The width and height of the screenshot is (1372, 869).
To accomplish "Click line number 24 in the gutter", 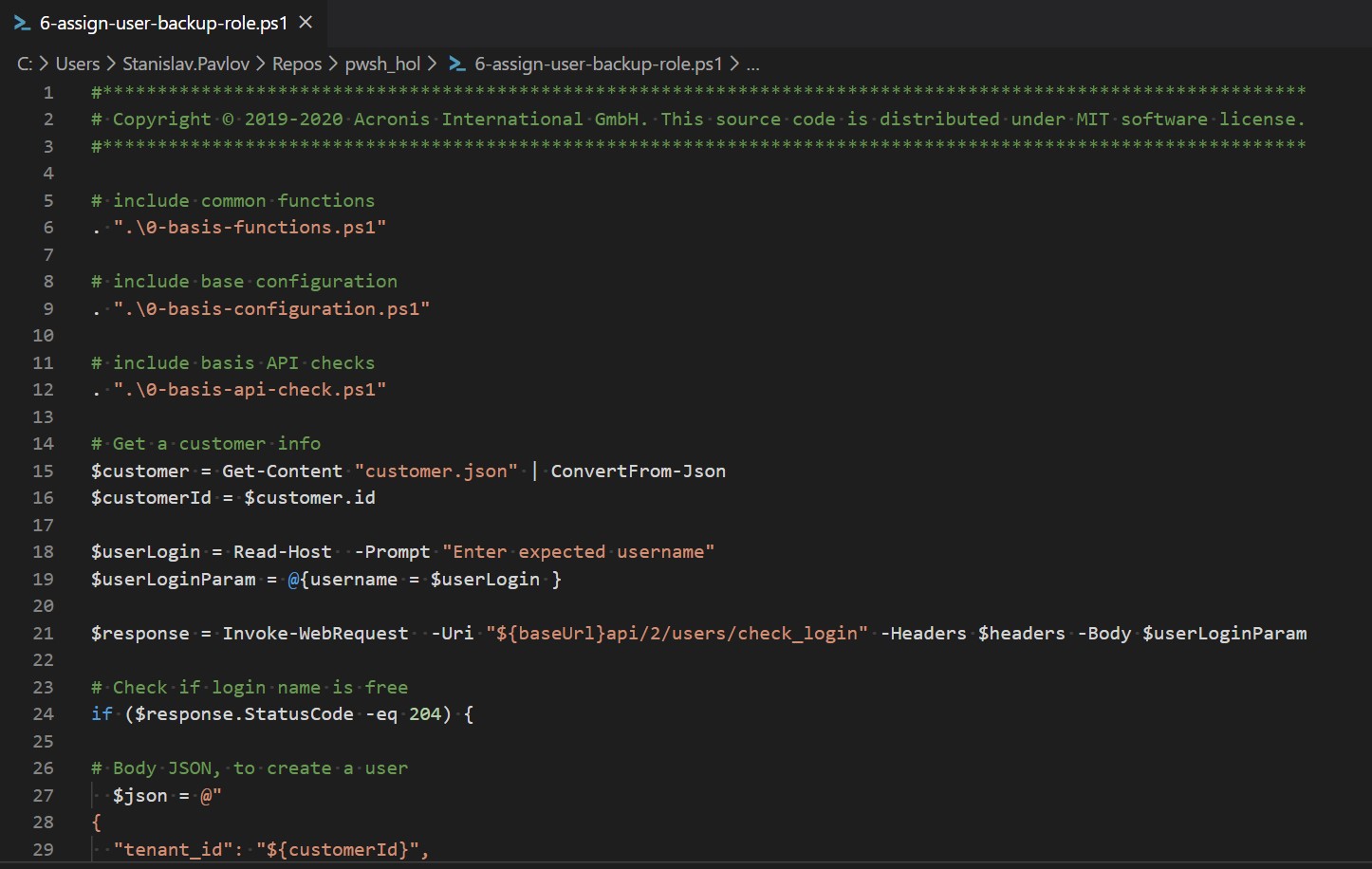I will (44, 713).
